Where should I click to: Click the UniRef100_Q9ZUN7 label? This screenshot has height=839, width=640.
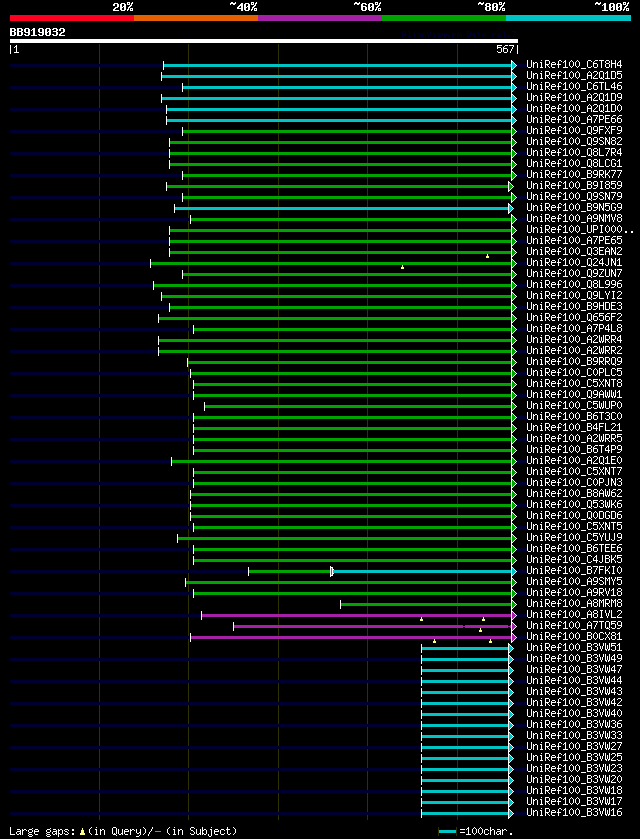[574, 274]
